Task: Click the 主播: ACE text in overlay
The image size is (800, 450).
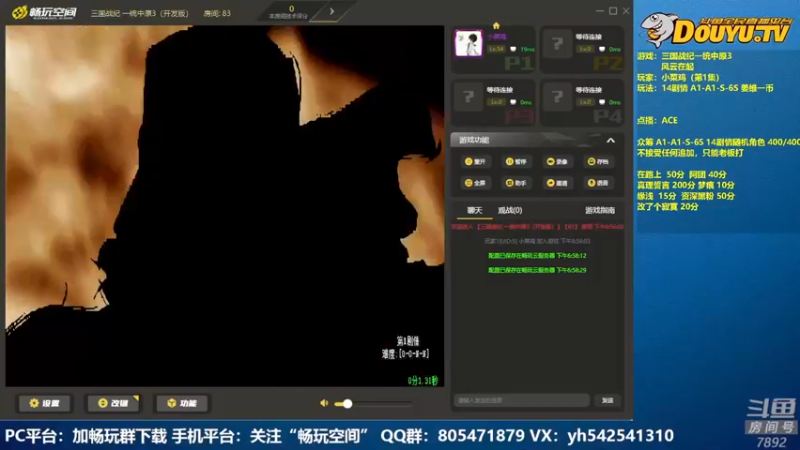Action: (x=657, y=120)
